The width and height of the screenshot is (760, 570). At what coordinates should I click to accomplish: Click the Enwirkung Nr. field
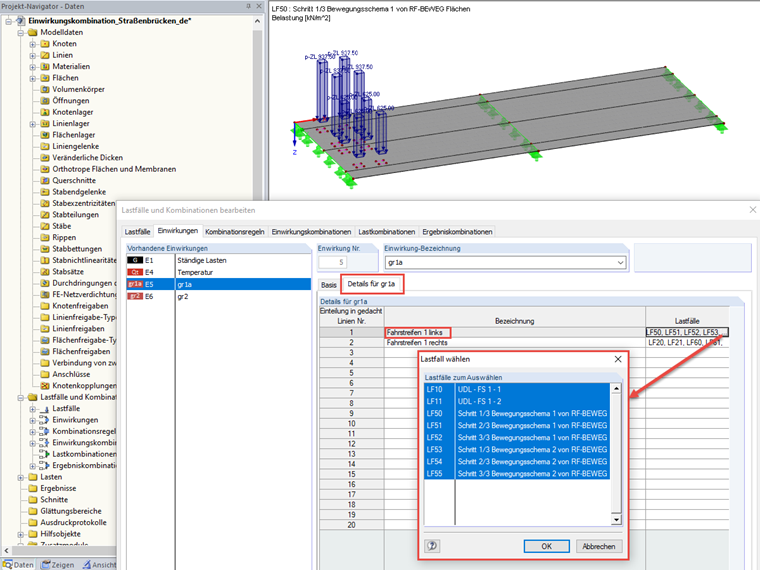point(332,262)
